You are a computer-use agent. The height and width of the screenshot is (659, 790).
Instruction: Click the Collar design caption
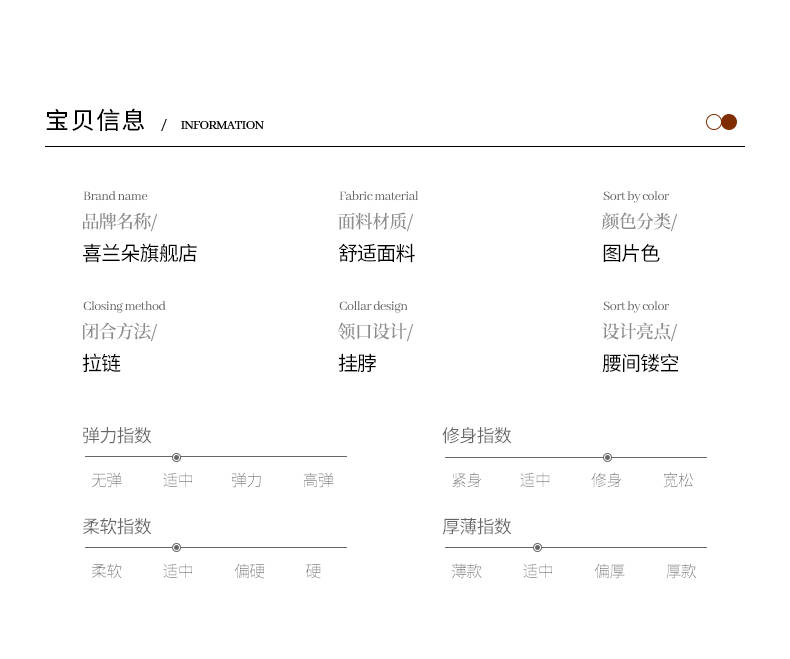click(x=373, y=306)
